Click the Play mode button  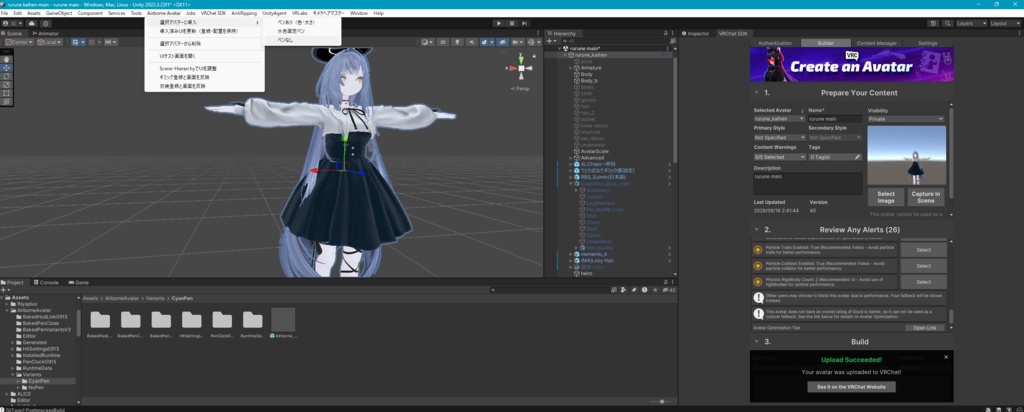(x=499, y=24)
